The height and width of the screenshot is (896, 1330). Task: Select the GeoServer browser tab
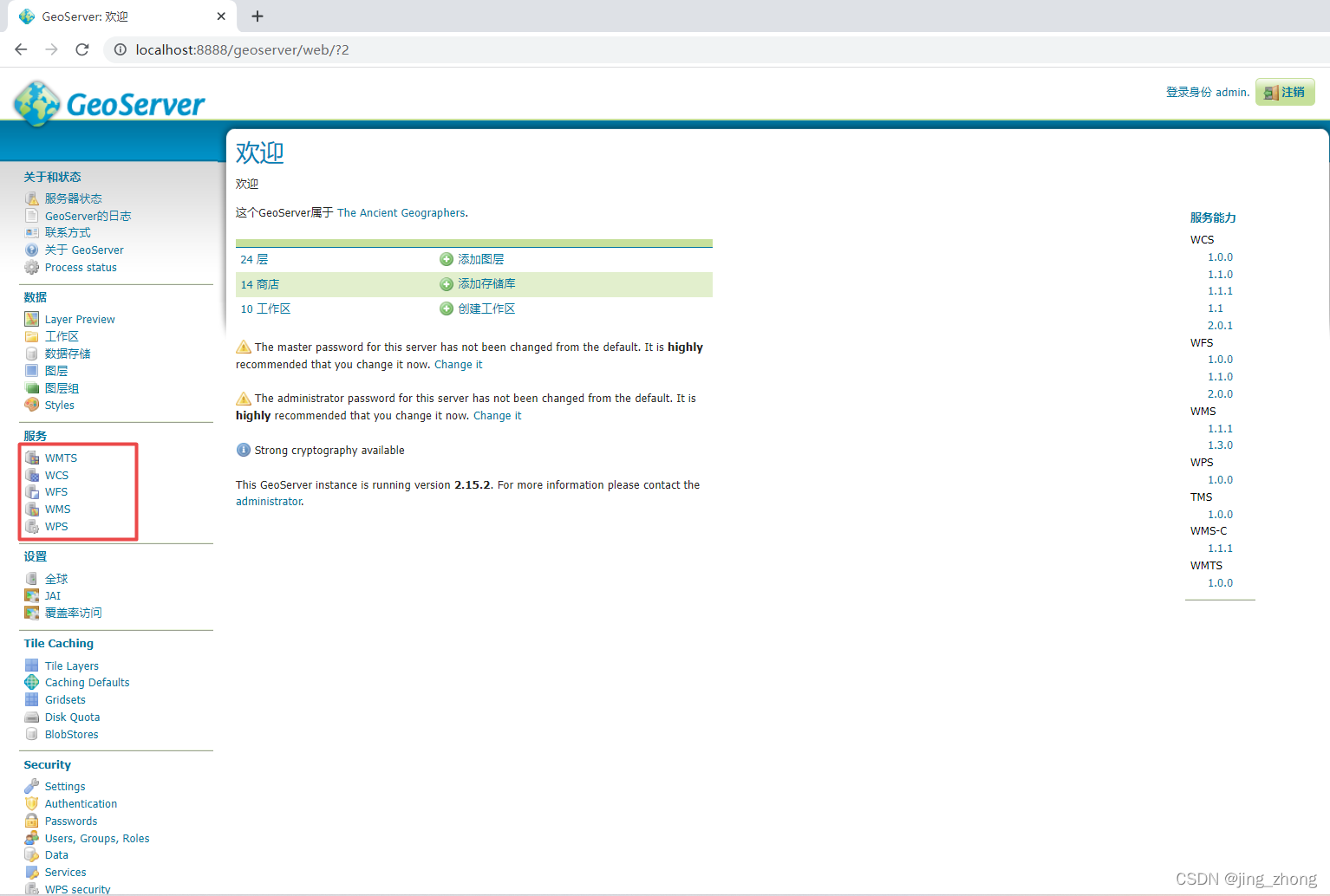(x=121, y=16)
